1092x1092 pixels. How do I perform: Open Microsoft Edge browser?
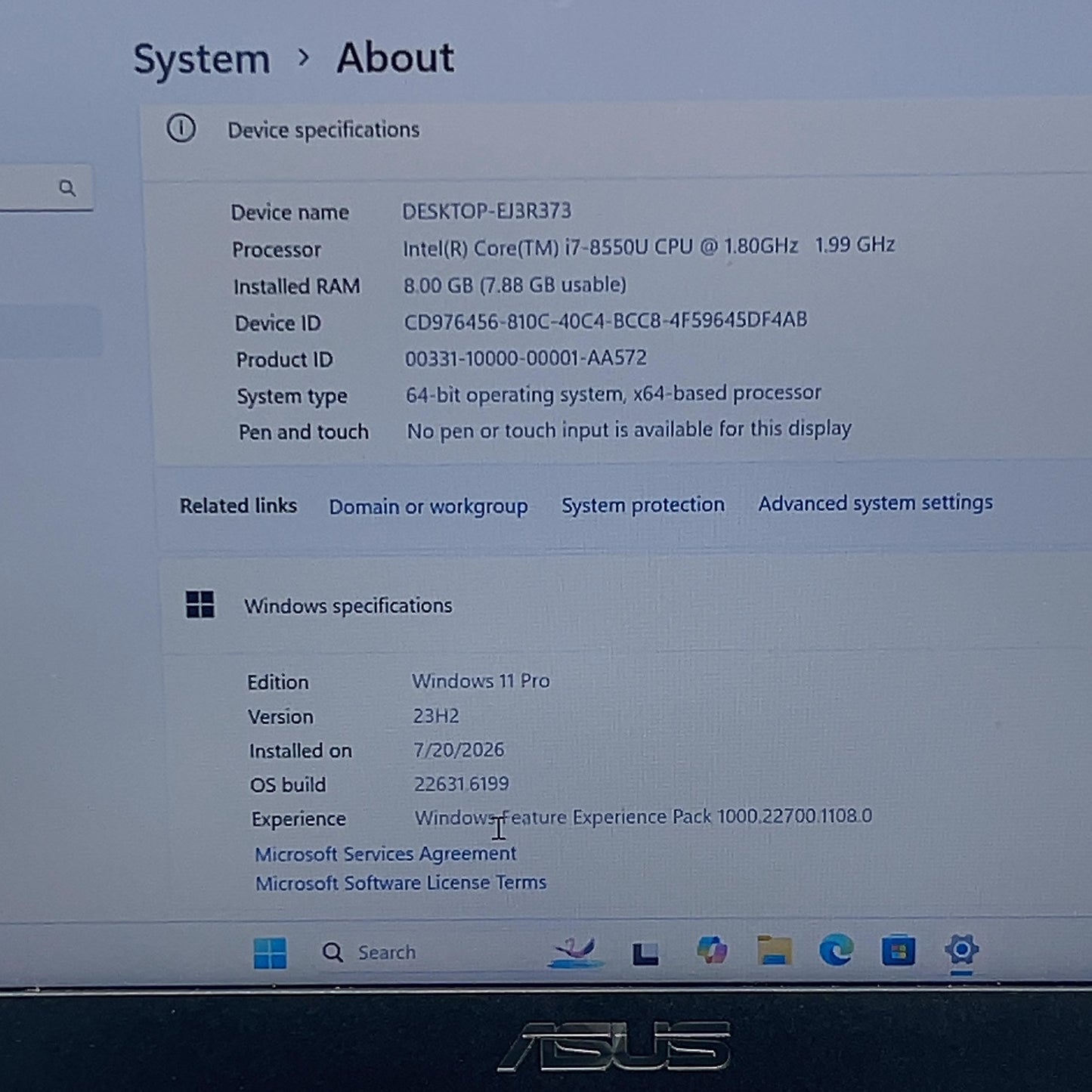tap(837, 950)
